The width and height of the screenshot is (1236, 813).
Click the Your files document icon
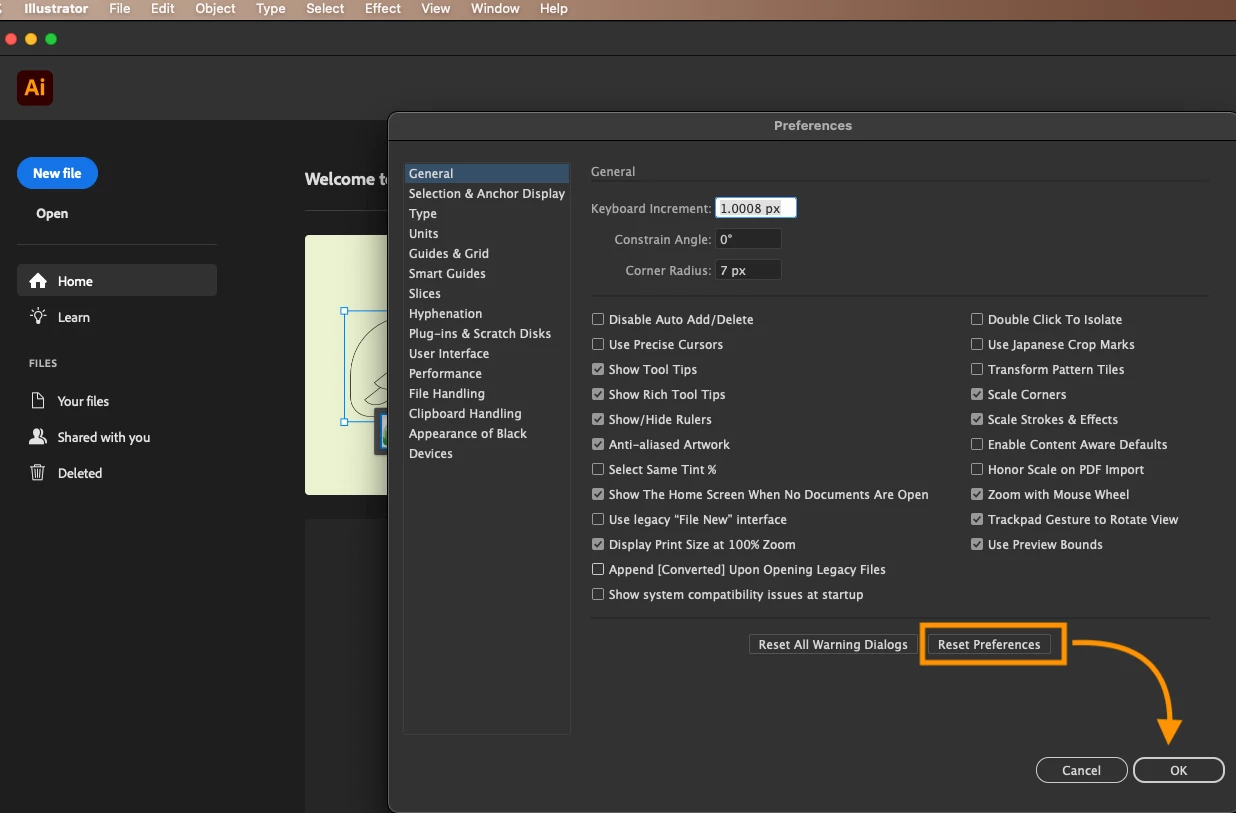pos(38,401)
